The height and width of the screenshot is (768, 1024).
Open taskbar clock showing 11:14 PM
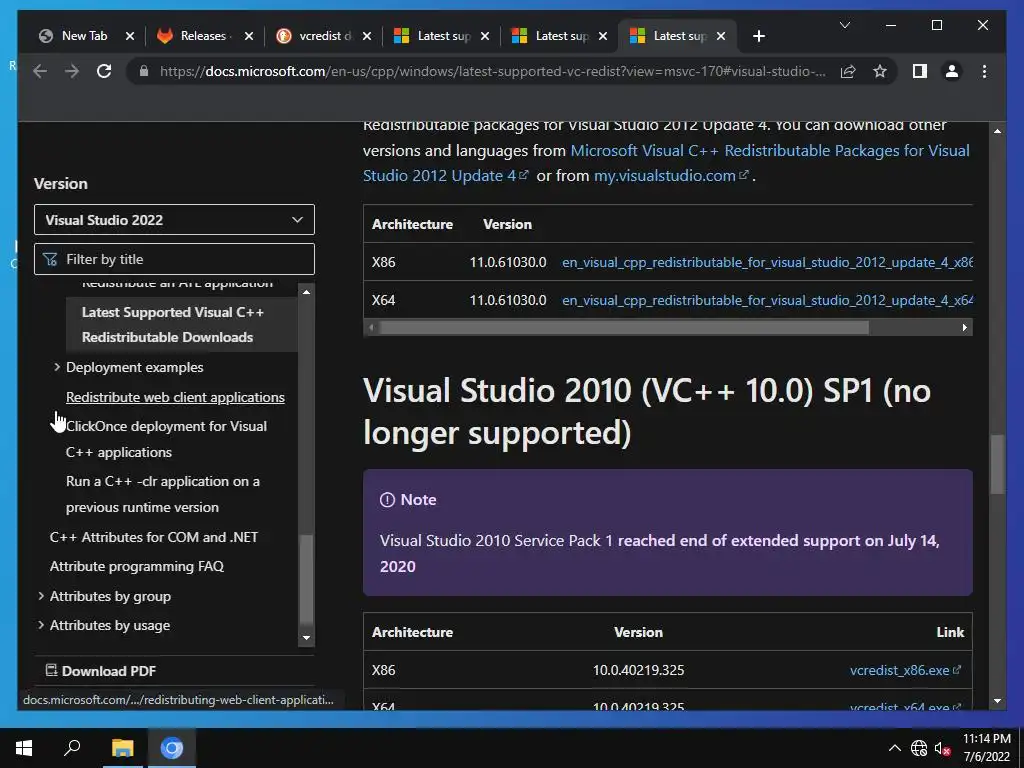click(x=986, y=748)
